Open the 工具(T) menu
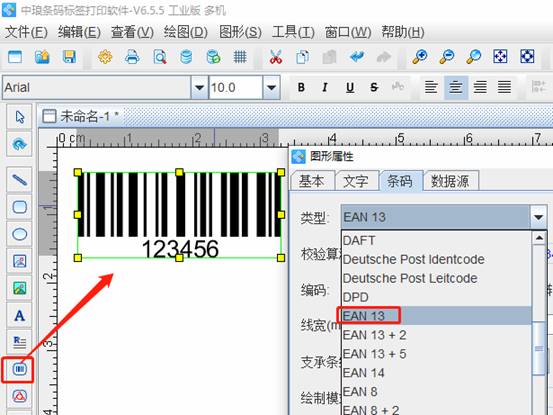The width and height of the screenshot is (553, 415). tap(293, 32)
